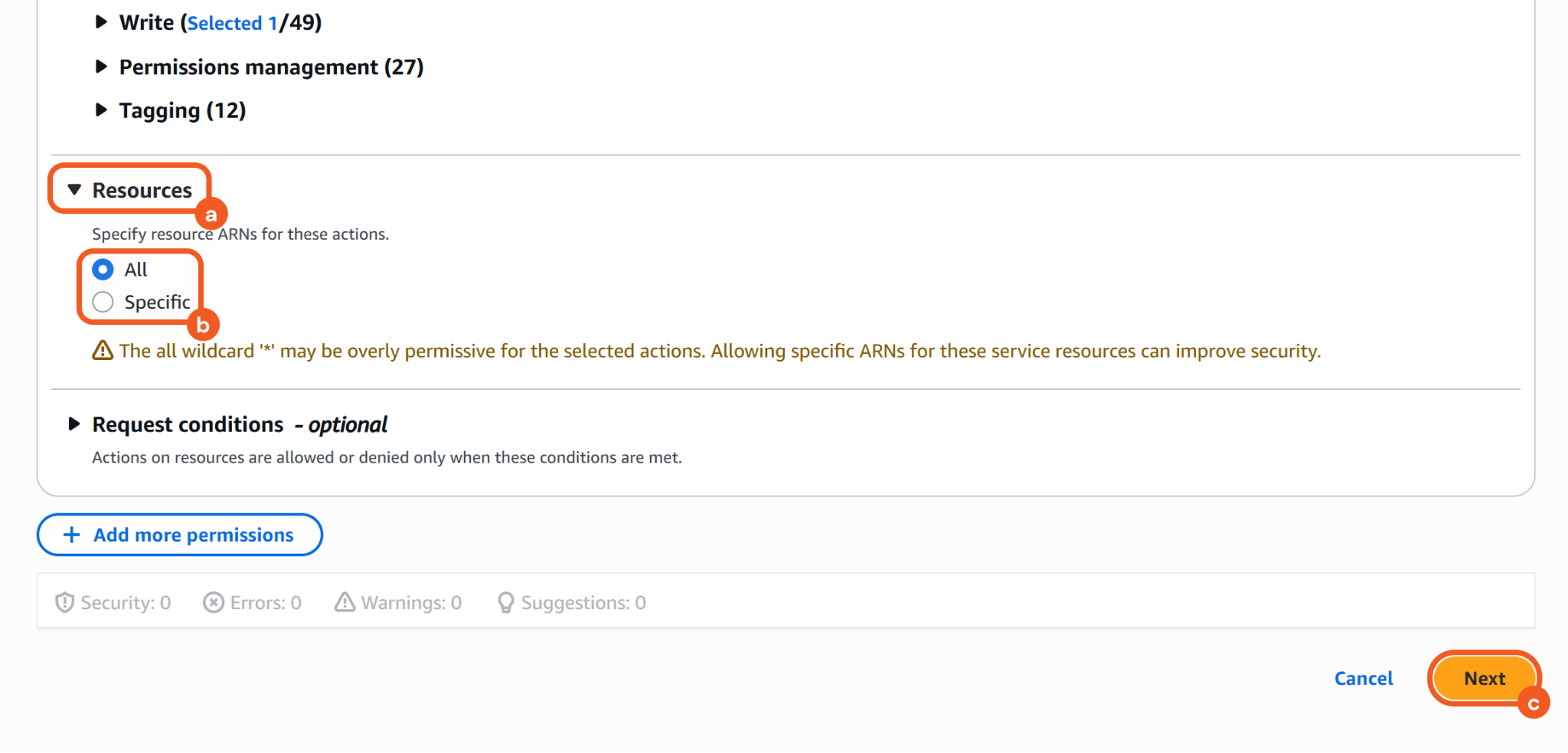Expand the Permissions management section
Screen dimensions: 1568x753
pyautogui.click(x=101, y=67)
